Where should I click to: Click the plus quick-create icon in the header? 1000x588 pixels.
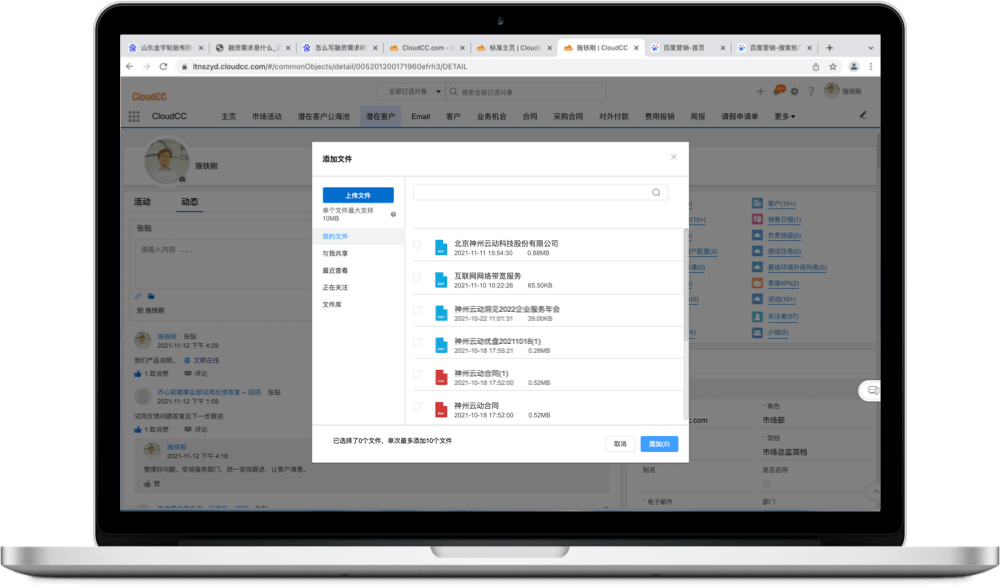coord(760,92)
